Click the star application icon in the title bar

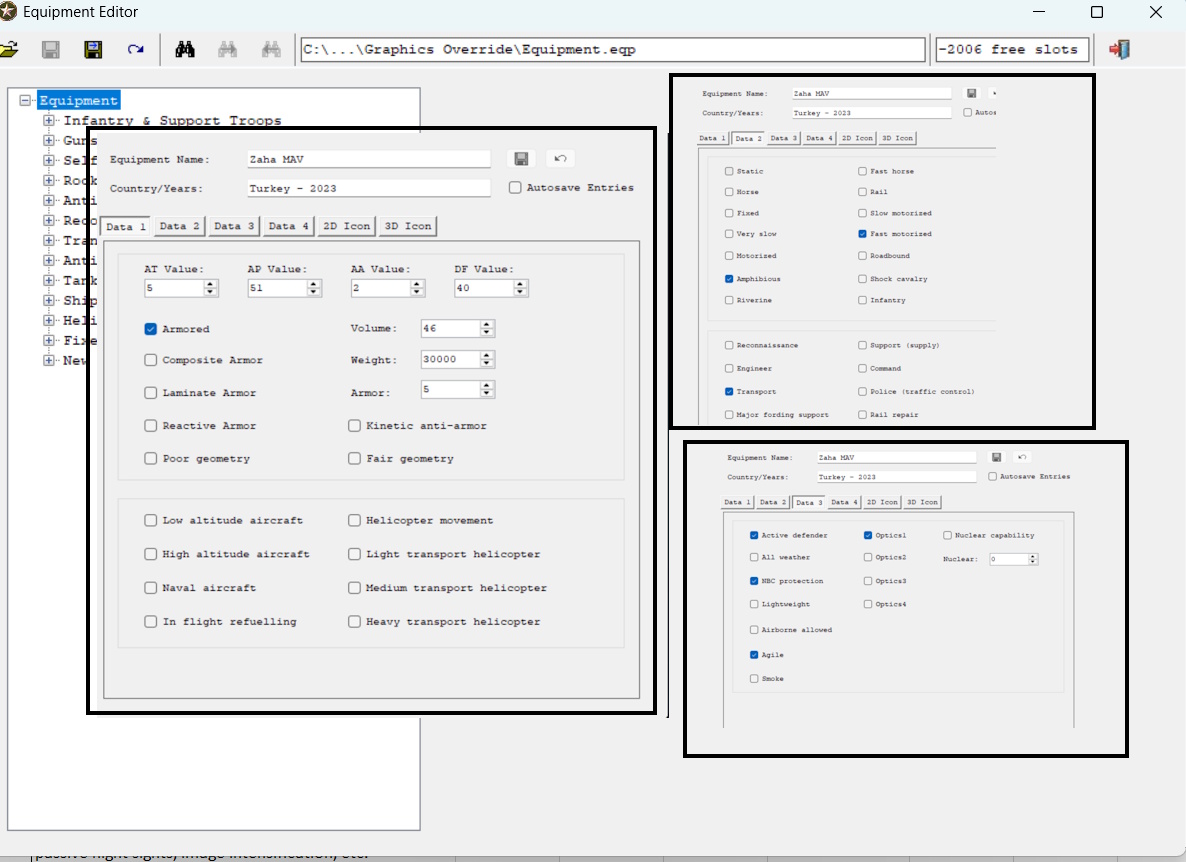coord(8,11)
